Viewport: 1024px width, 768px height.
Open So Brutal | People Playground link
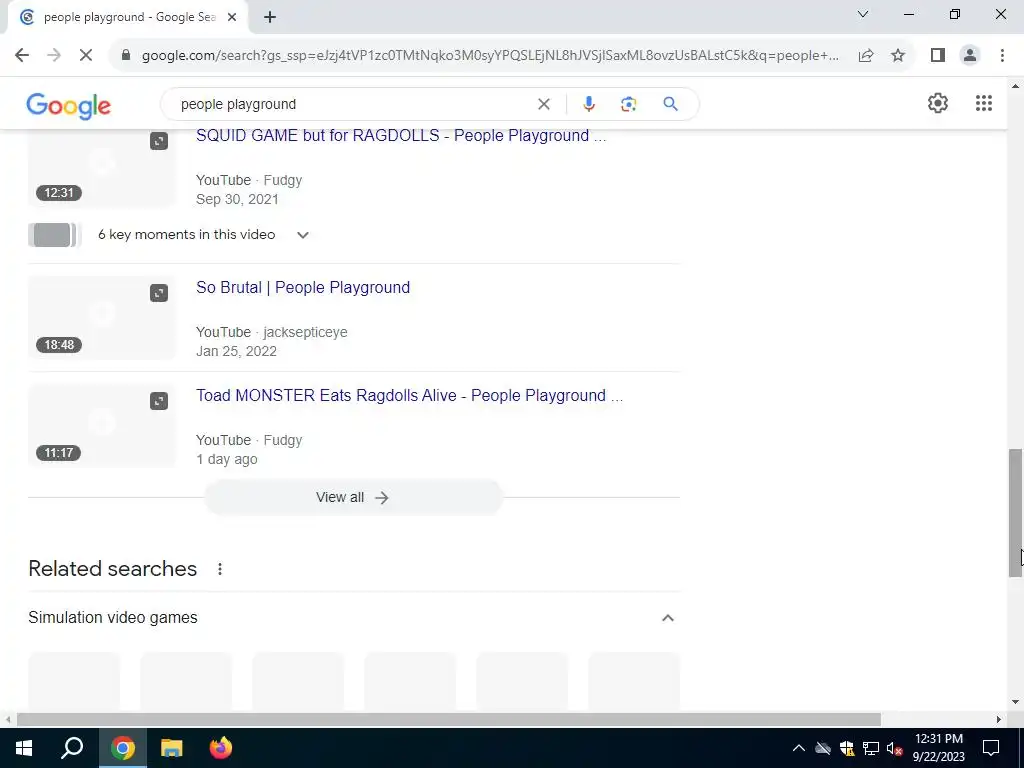(x=303, y=288)
